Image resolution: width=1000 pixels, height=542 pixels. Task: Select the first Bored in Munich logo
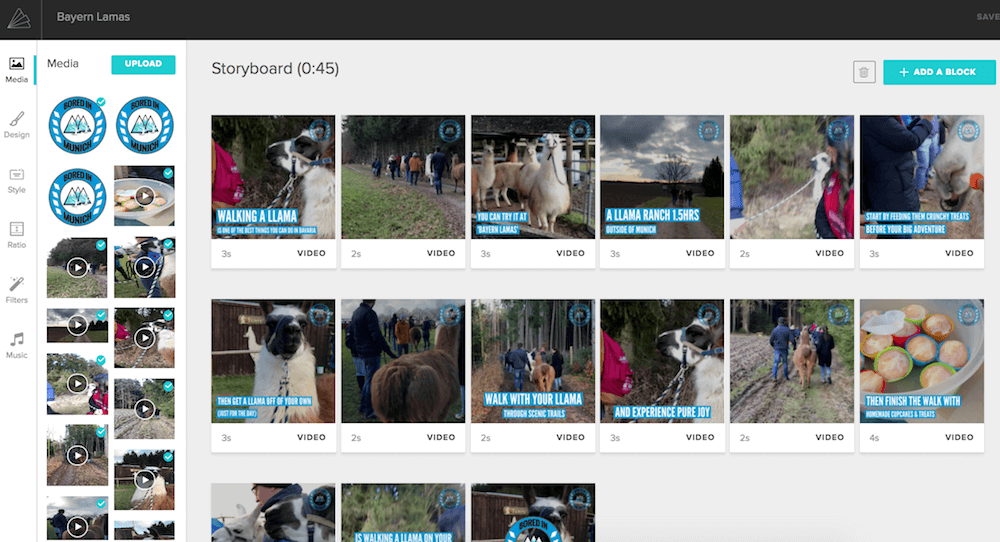[x=77, y=124]
